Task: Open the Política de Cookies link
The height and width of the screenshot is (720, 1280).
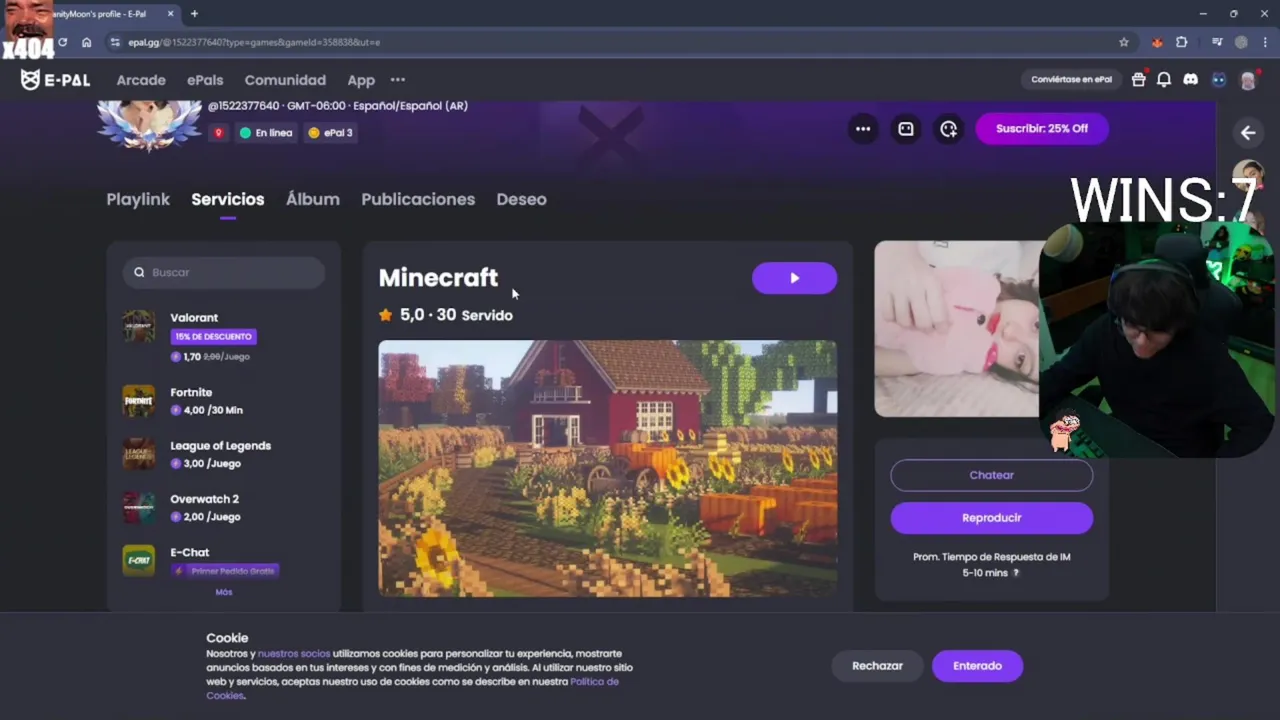Action: pyautogui.click(x=413, y=688)
